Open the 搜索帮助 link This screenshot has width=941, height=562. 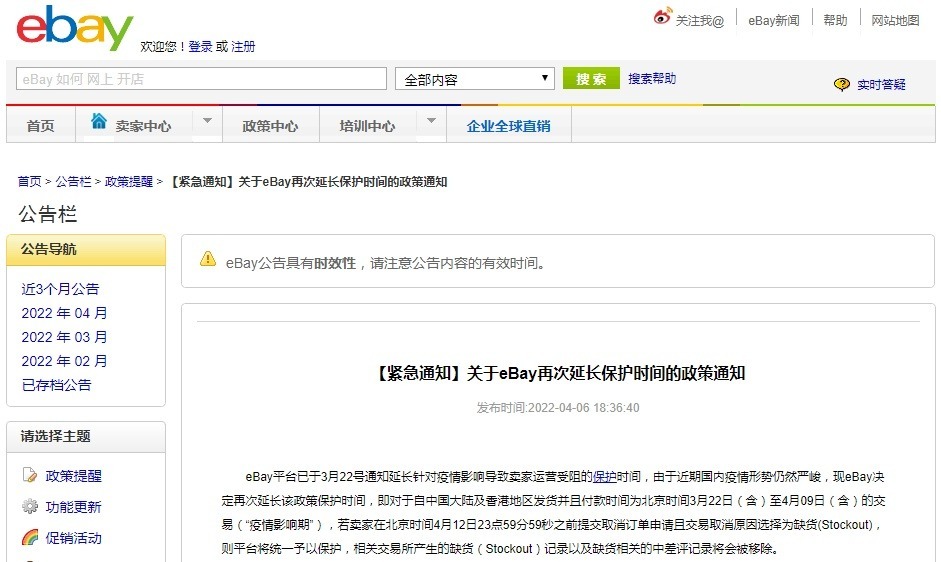click(x=652, y=79)
